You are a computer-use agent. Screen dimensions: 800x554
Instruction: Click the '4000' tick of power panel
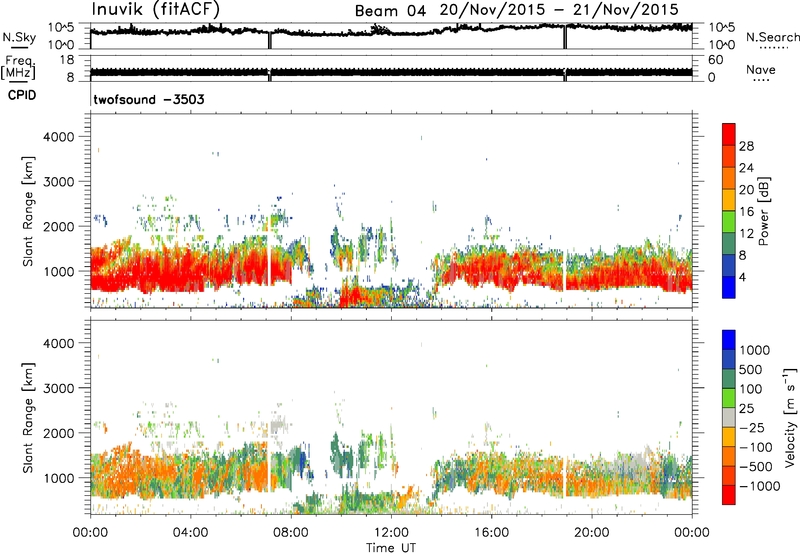[x=59, y=137]
